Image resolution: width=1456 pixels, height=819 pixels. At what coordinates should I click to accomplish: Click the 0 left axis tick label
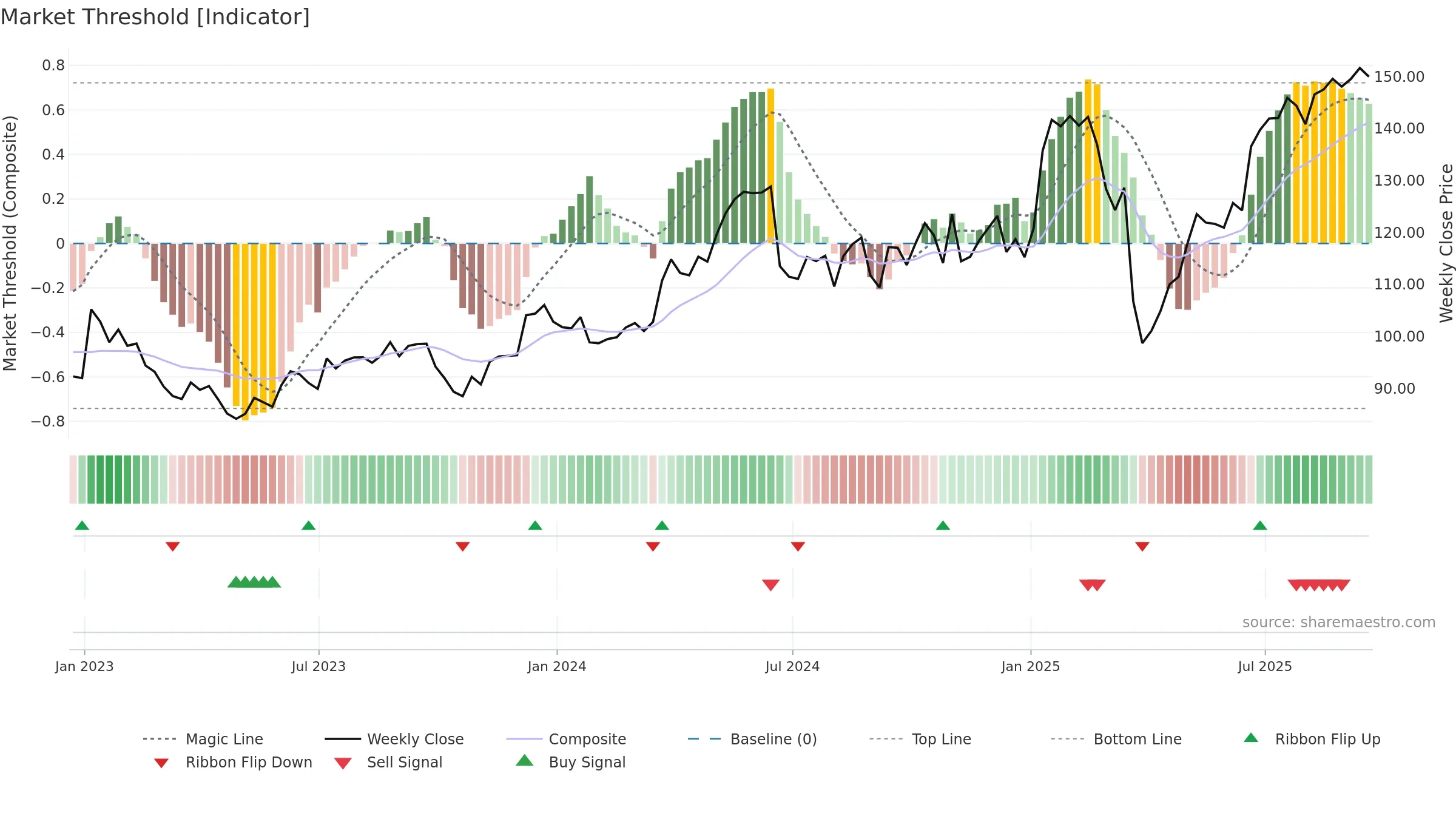pyautogui.click(x=60, y=243)
